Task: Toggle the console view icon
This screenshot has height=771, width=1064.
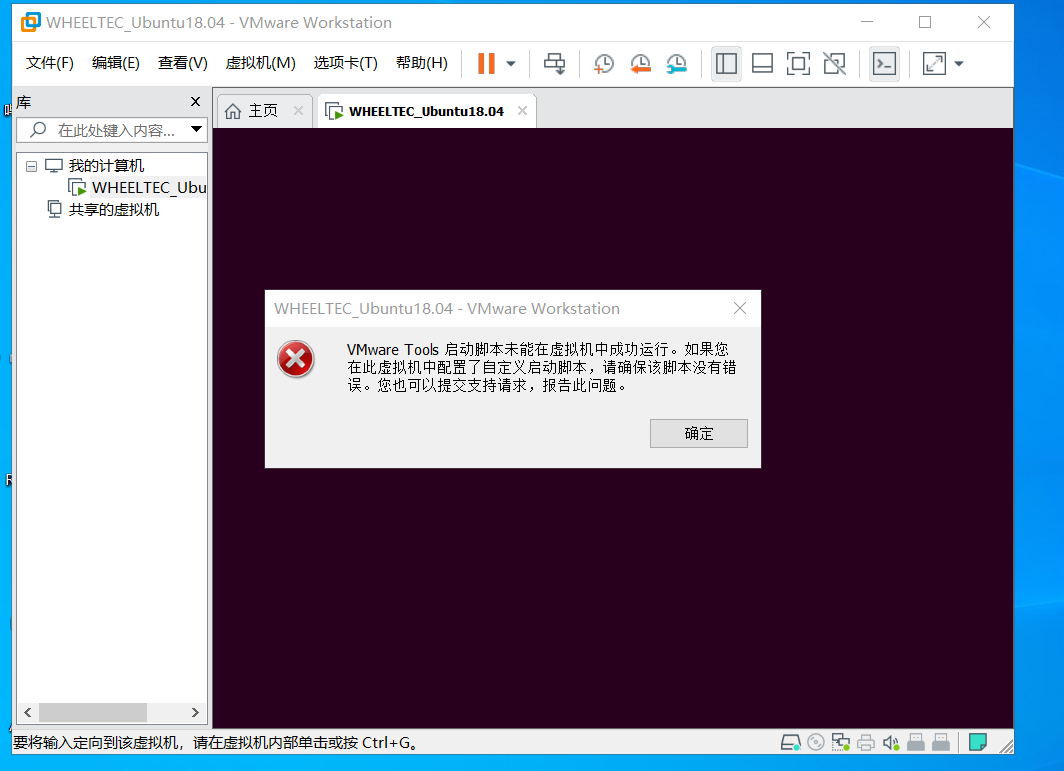Action: coord(884,64)
